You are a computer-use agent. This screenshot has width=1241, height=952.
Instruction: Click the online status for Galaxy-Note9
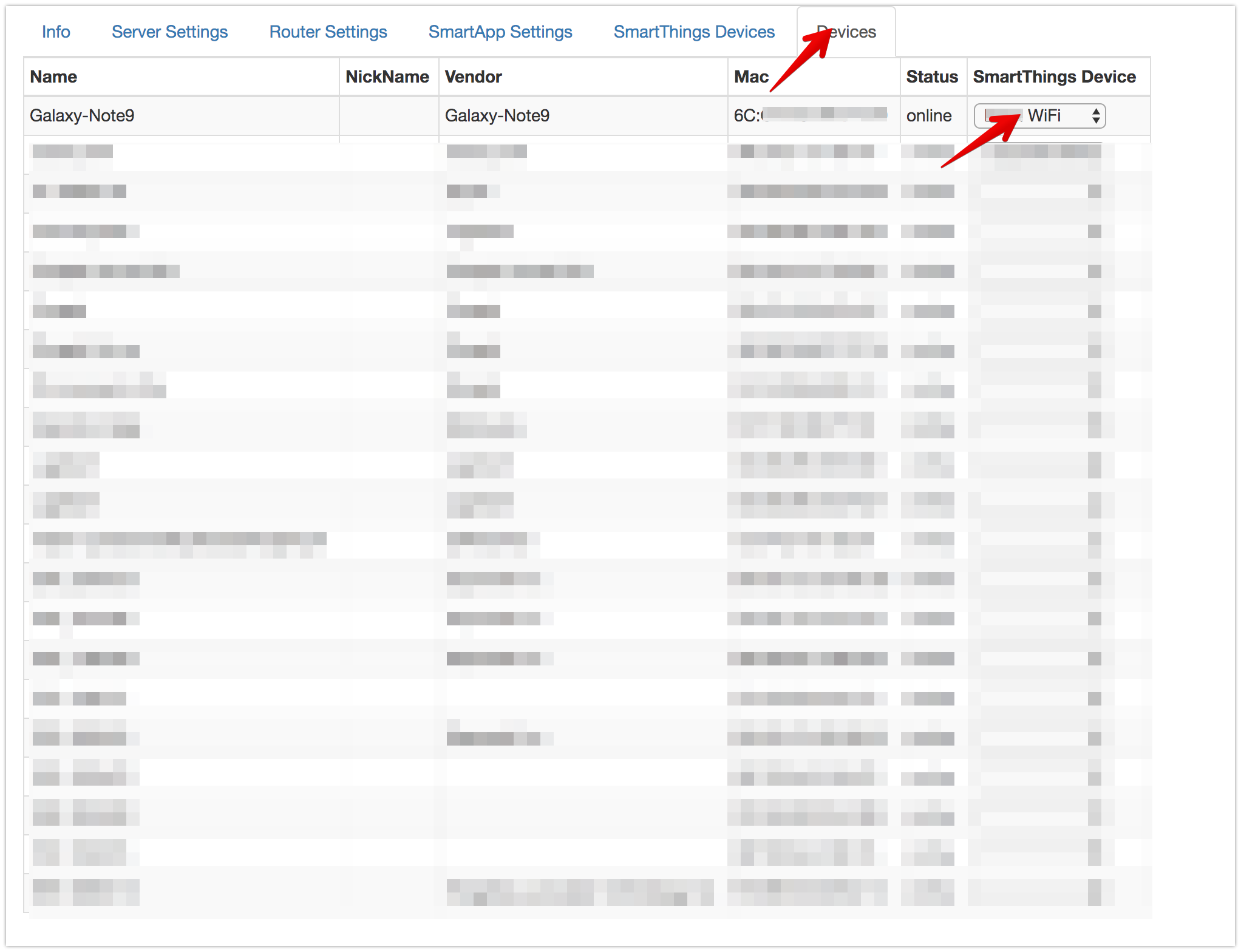click(x=928, y=115)
